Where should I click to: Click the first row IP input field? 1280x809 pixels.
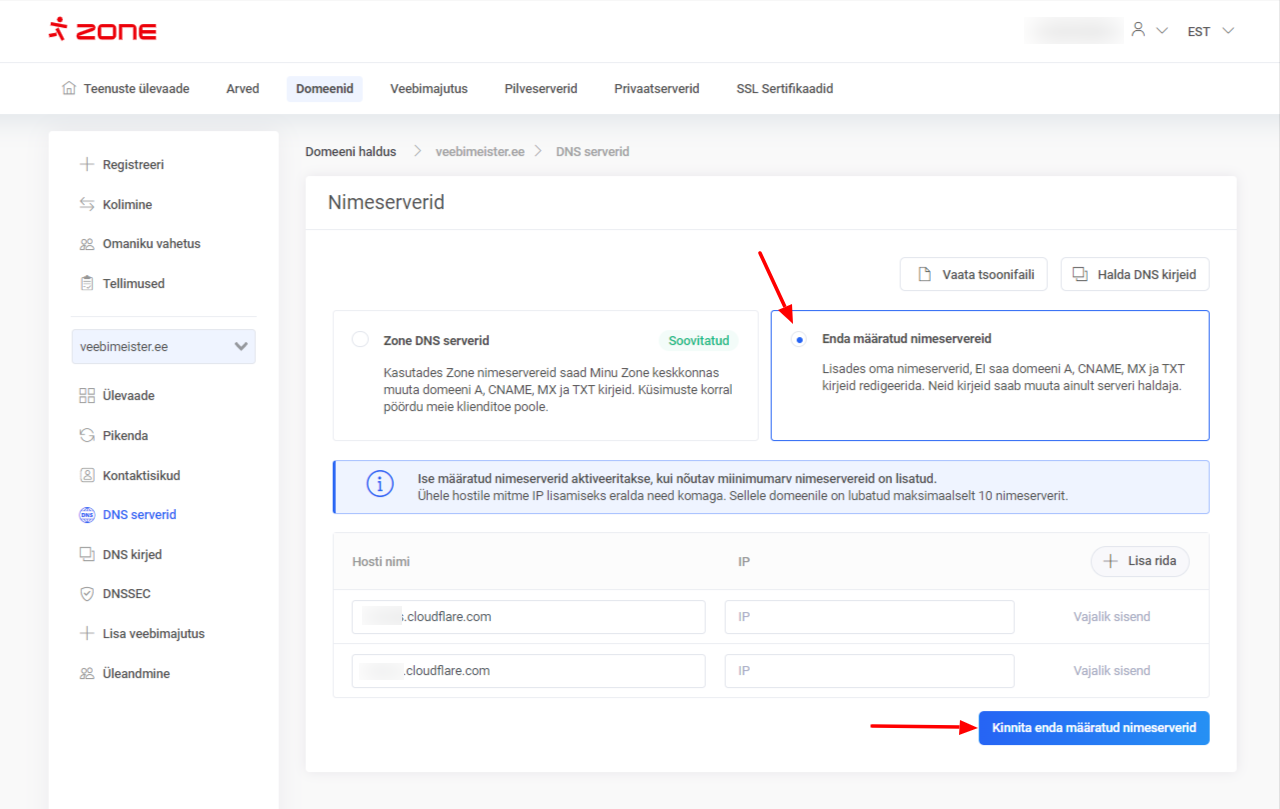tap(869, 617)
